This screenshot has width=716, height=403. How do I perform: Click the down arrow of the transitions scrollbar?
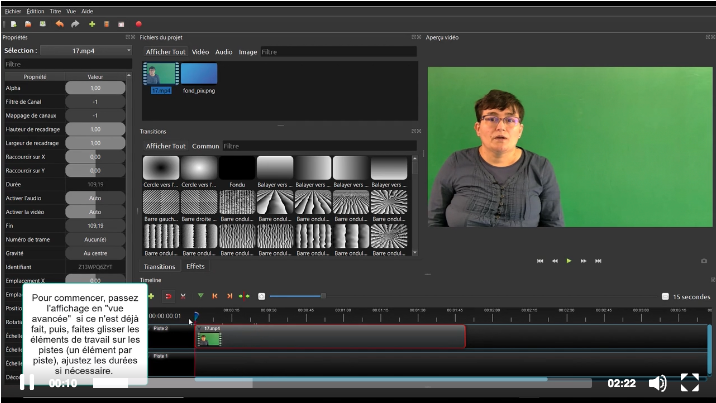[x=415, y=252]
